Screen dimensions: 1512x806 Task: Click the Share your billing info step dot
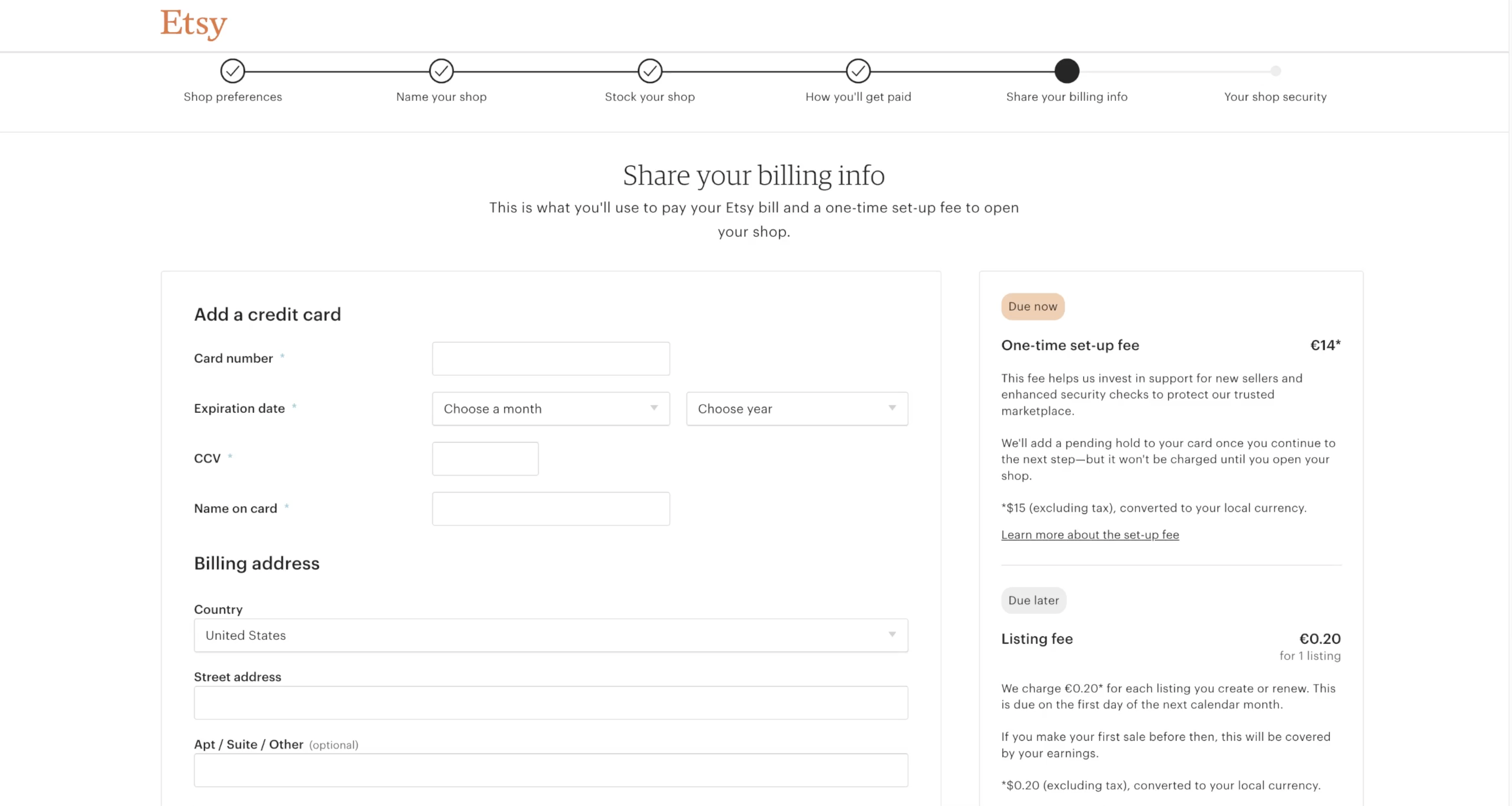click(x=1067, y=71)
